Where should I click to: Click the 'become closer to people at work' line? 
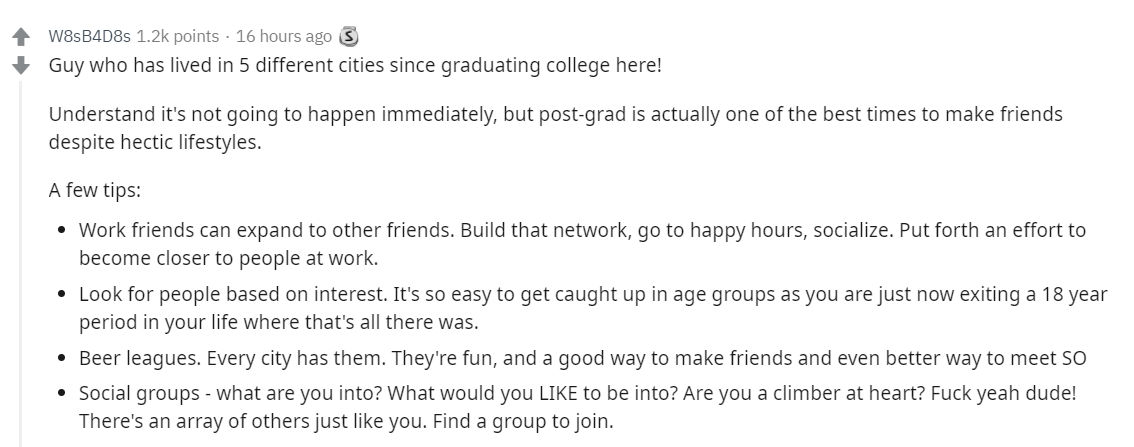click(229, 258)
